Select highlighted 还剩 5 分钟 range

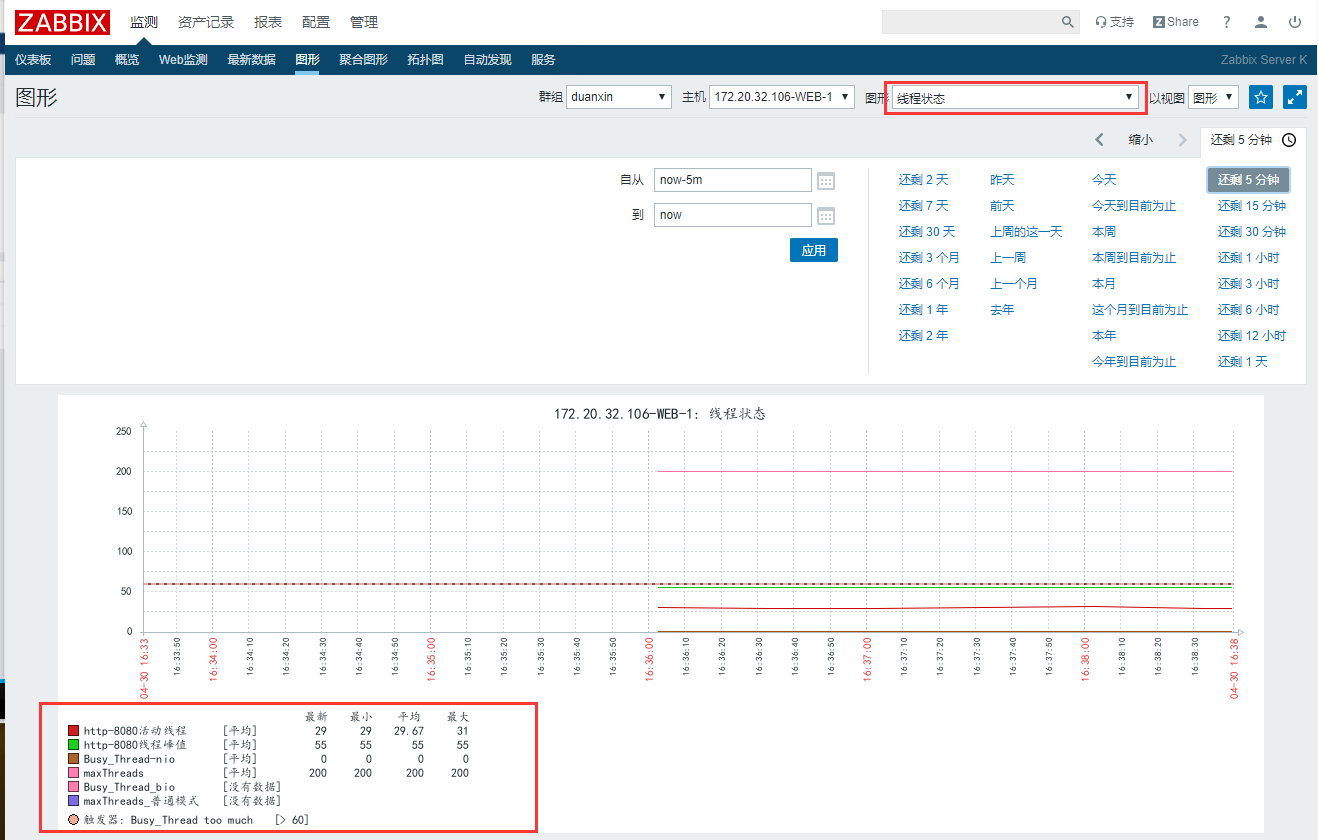point(1248,180)
